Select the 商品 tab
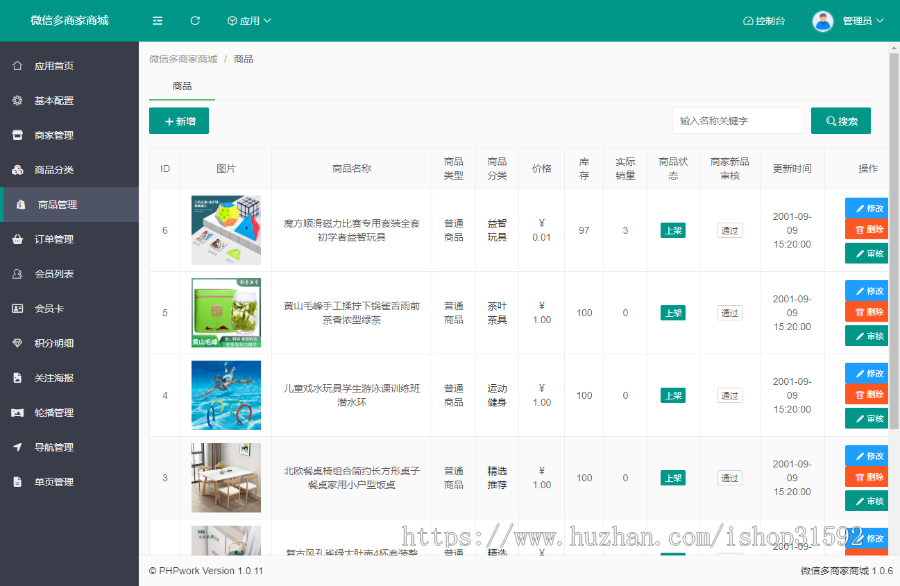The height and width of the screenshot is (586, 900). pos(182,87)
